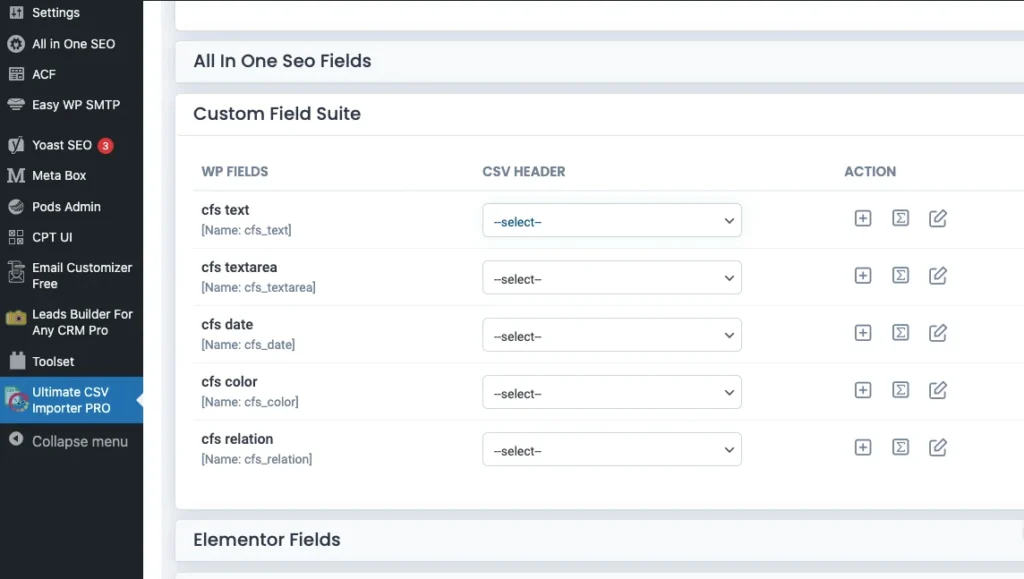This screenshot has height=579, width=1024.
Task: Open CSV header dropdown for cfs text
Action: [x=611, y=221]
